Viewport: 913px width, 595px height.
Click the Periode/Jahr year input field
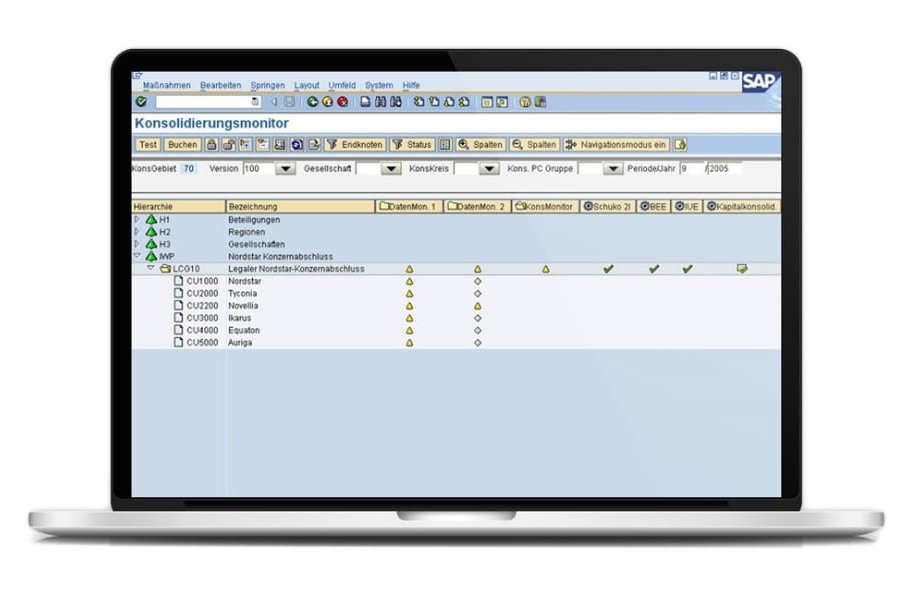coord(724,169)
